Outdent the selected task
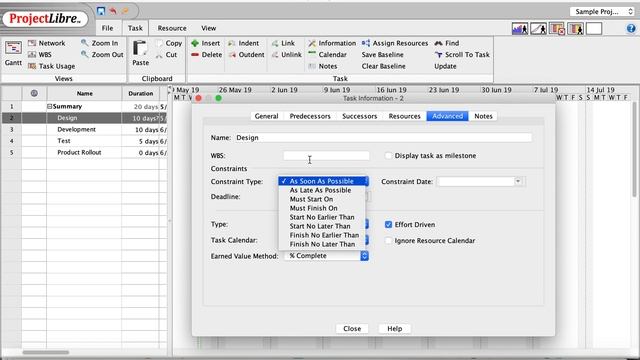The image size is (640, 360). point(246,54)
